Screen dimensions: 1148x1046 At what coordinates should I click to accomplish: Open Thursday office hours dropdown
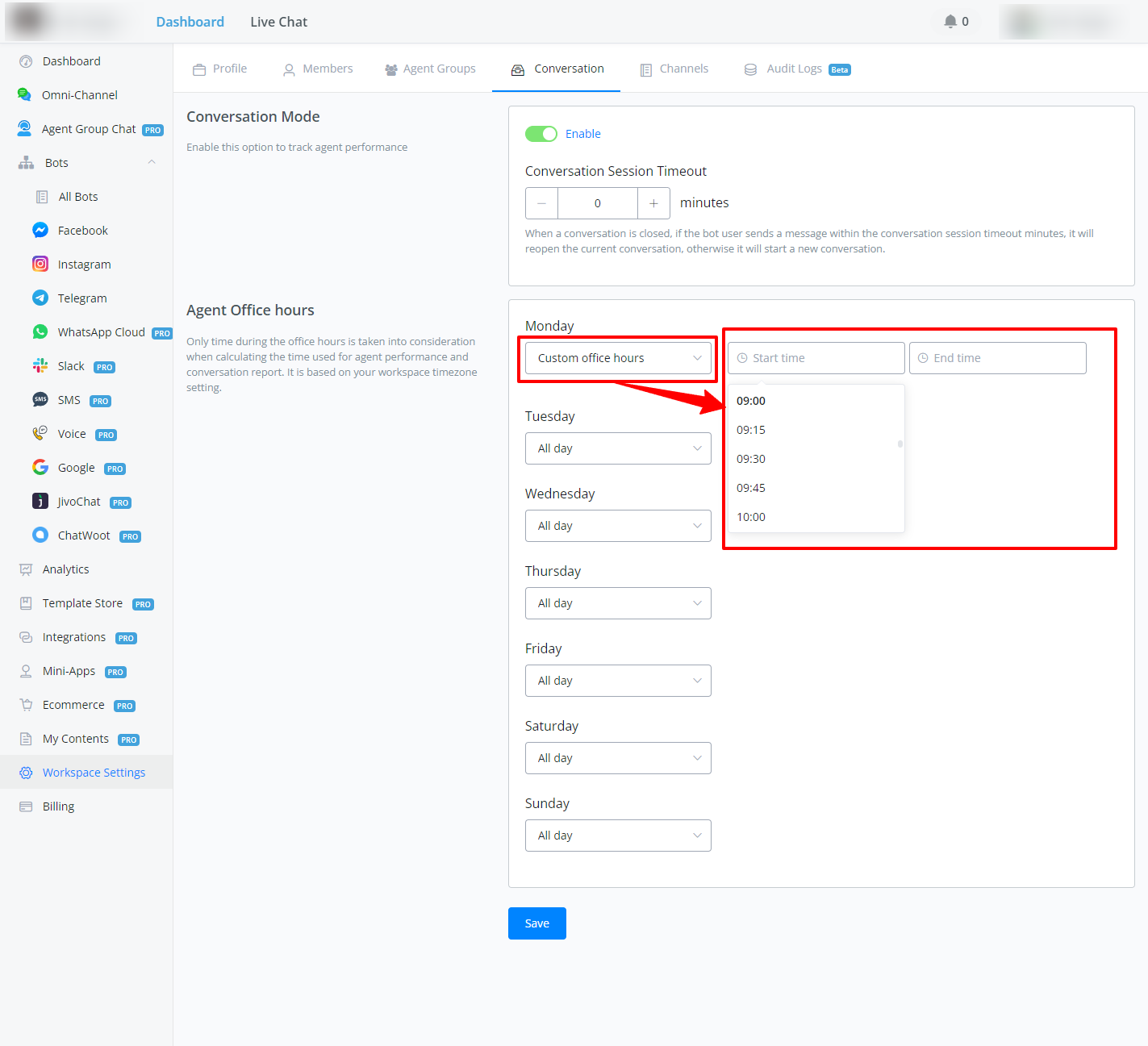point(618,603)
